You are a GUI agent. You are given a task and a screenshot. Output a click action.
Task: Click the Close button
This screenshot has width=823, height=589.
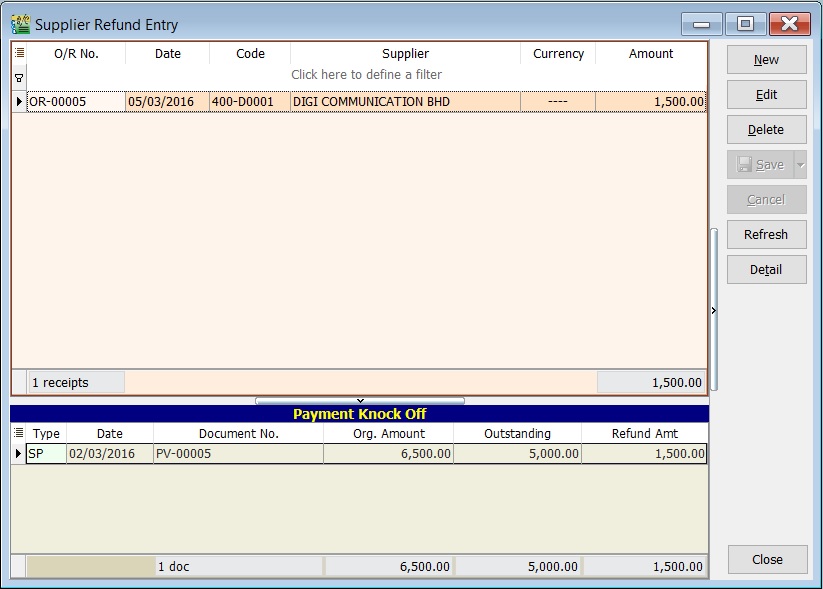click(x=766, y=560)
